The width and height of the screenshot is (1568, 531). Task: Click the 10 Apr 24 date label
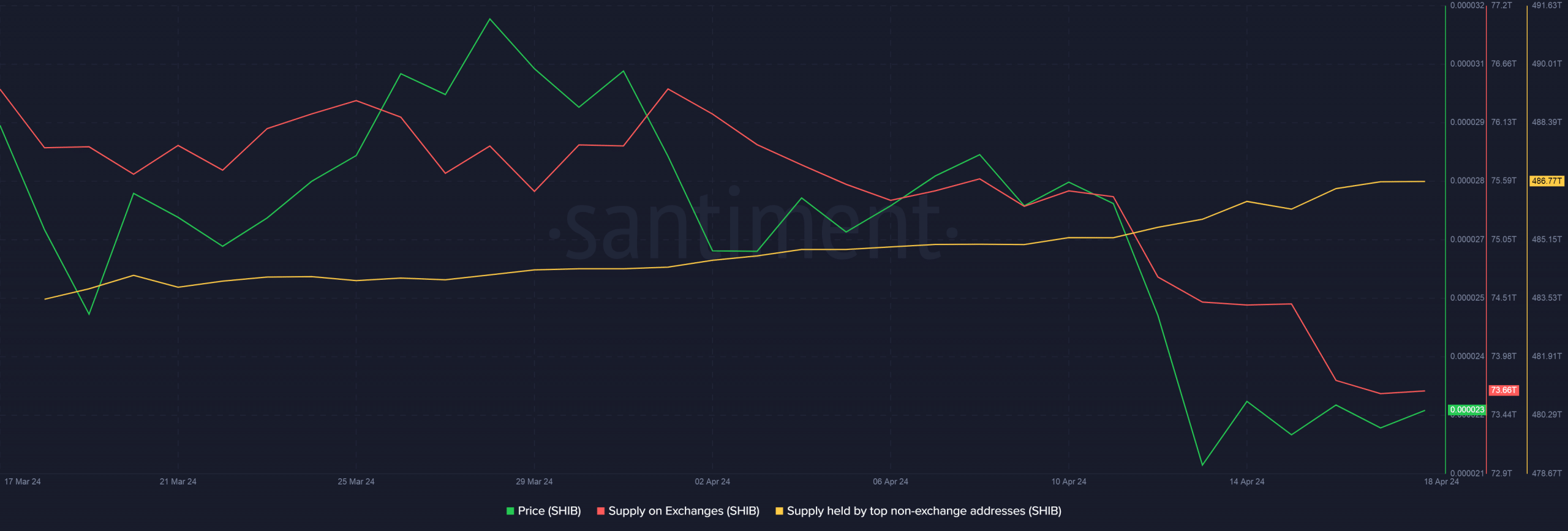click(1069, 481)
